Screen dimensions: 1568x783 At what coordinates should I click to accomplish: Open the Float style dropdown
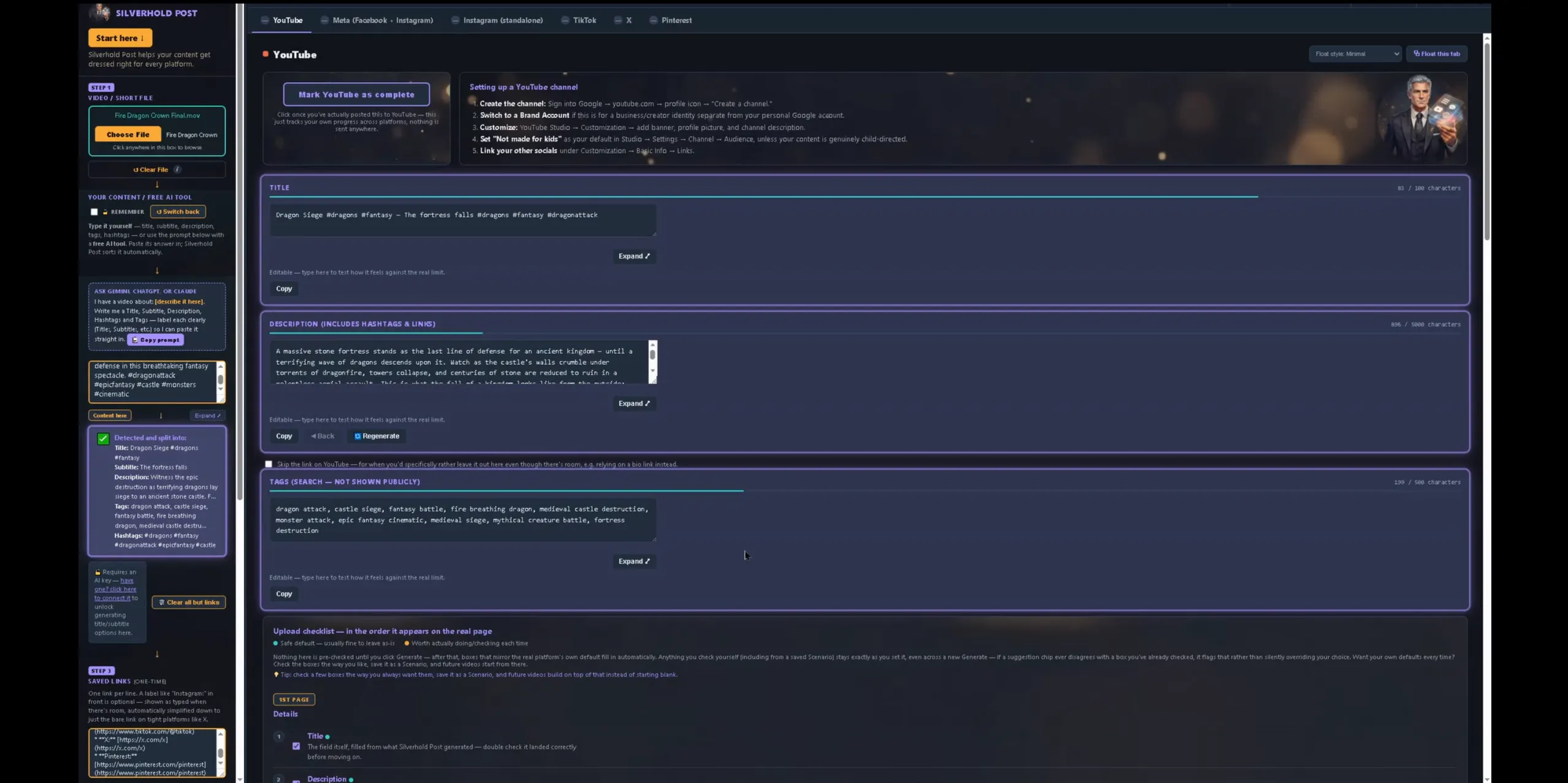click(x=1355, y=54)
